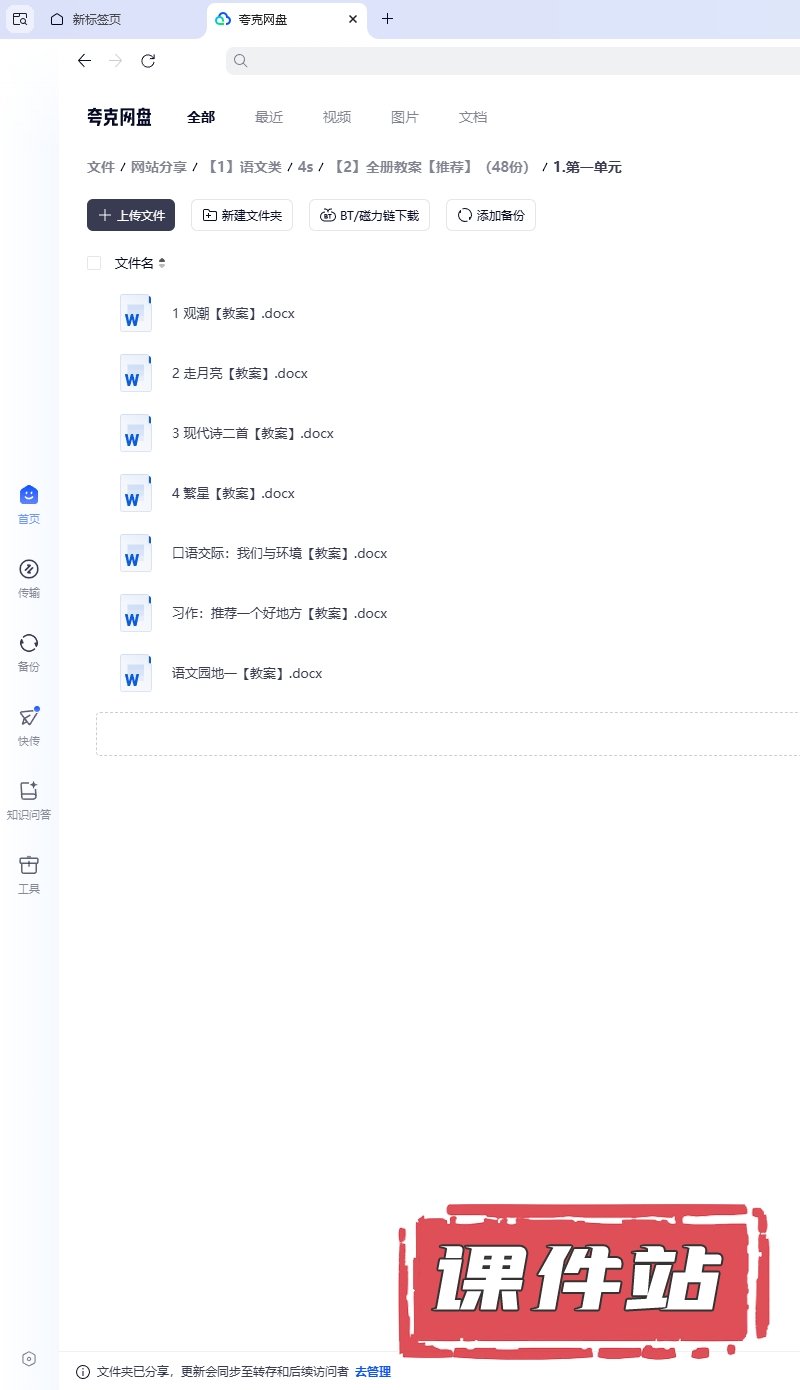Open the file 1 观潮【教案】.docx

[x=233, y=313]
